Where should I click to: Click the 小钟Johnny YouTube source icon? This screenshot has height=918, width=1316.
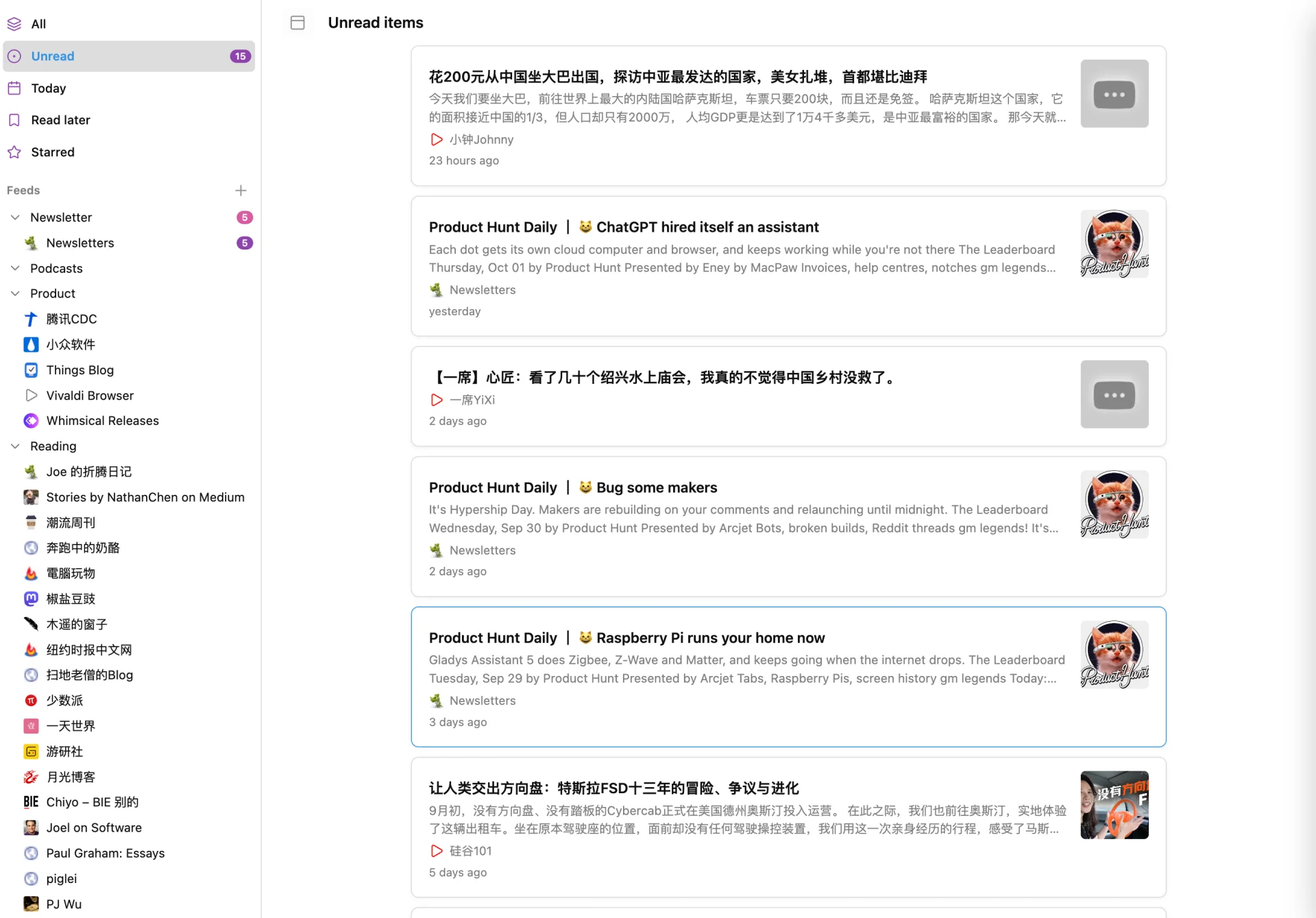point(437,139)
